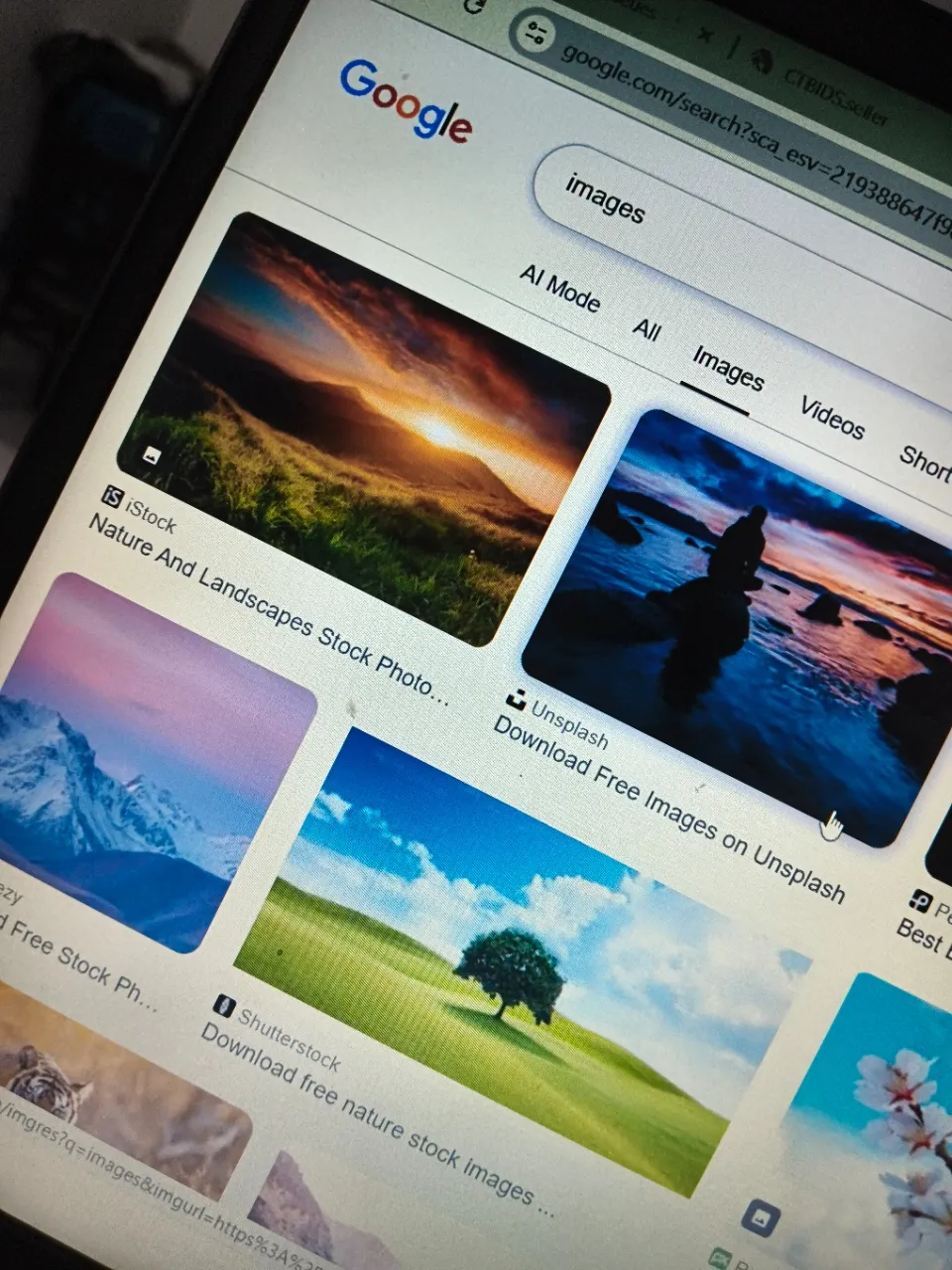952x1270 pixels.
Task: Click the Unsplash favicon icon
Action: (516, 700)
